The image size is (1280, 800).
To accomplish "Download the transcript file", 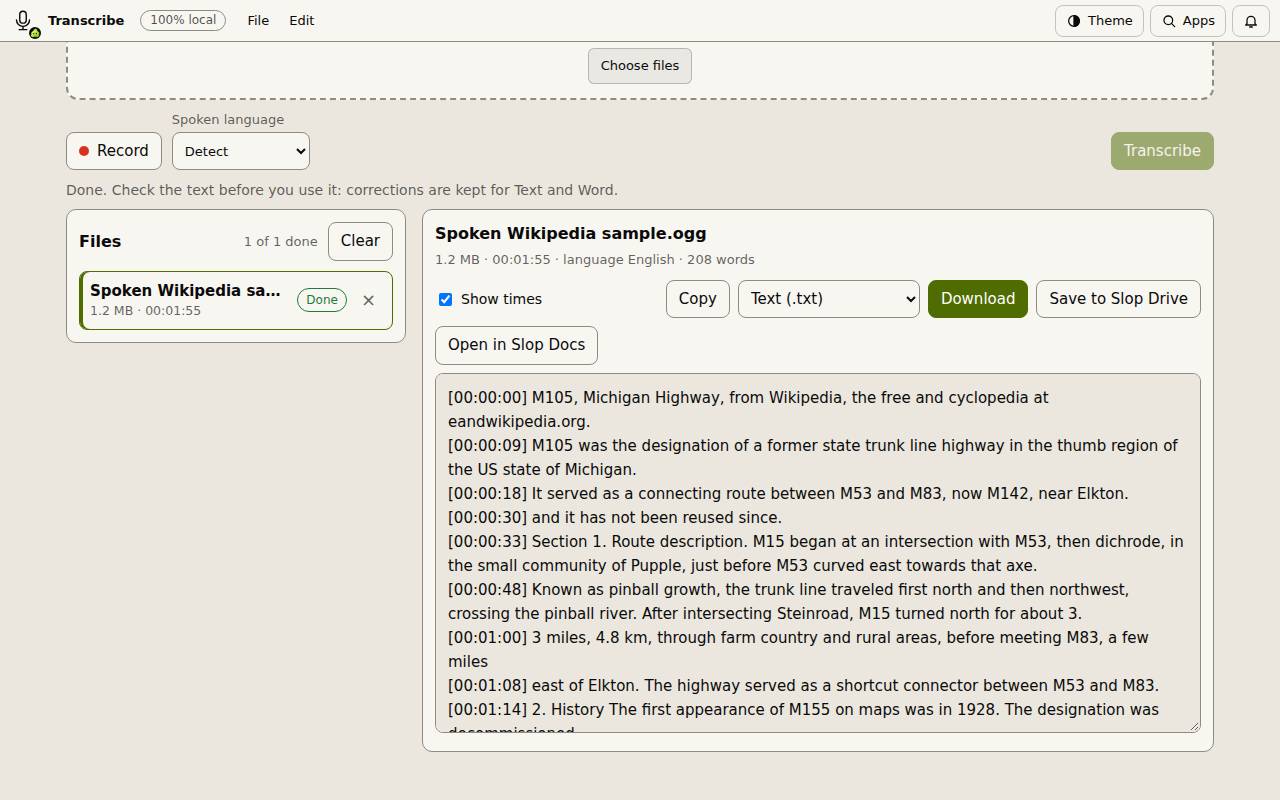I will pos(977,299).
